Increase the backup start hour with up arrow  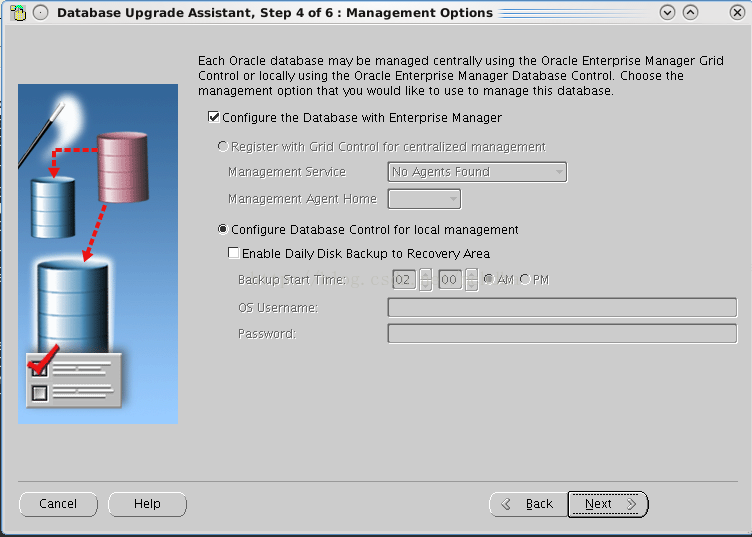pos(425,275)
